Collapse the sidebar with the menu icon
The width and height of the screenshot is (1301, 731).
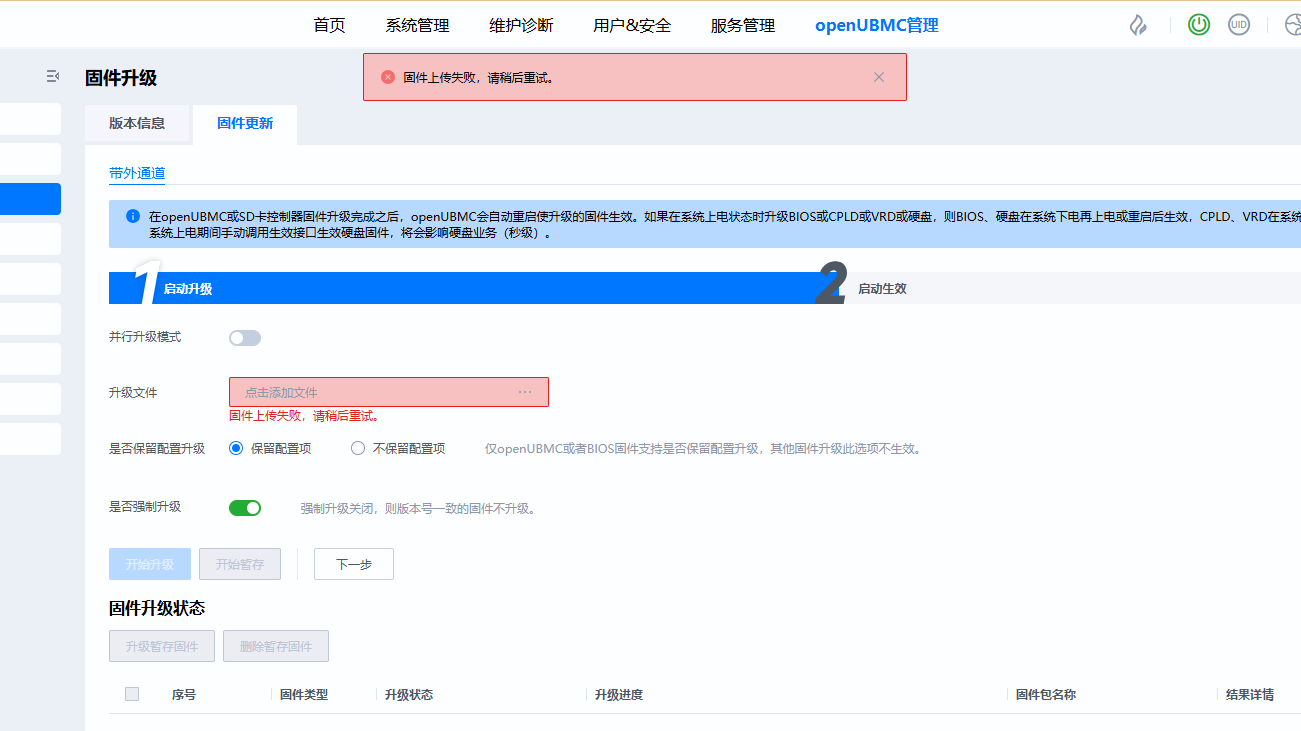coord(53,76)
